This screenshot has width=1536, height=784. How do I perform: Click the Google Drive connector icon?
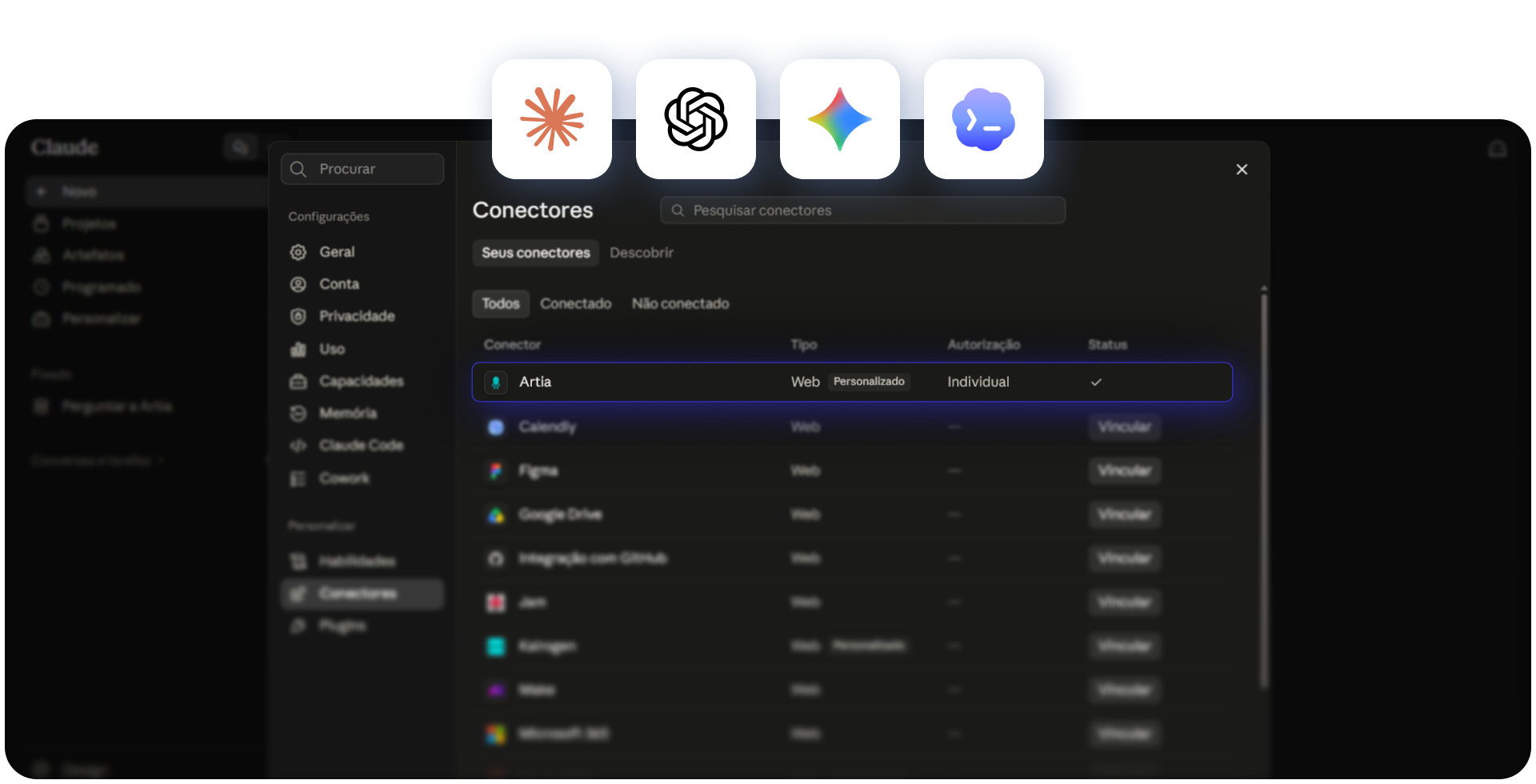click(496, 515)
